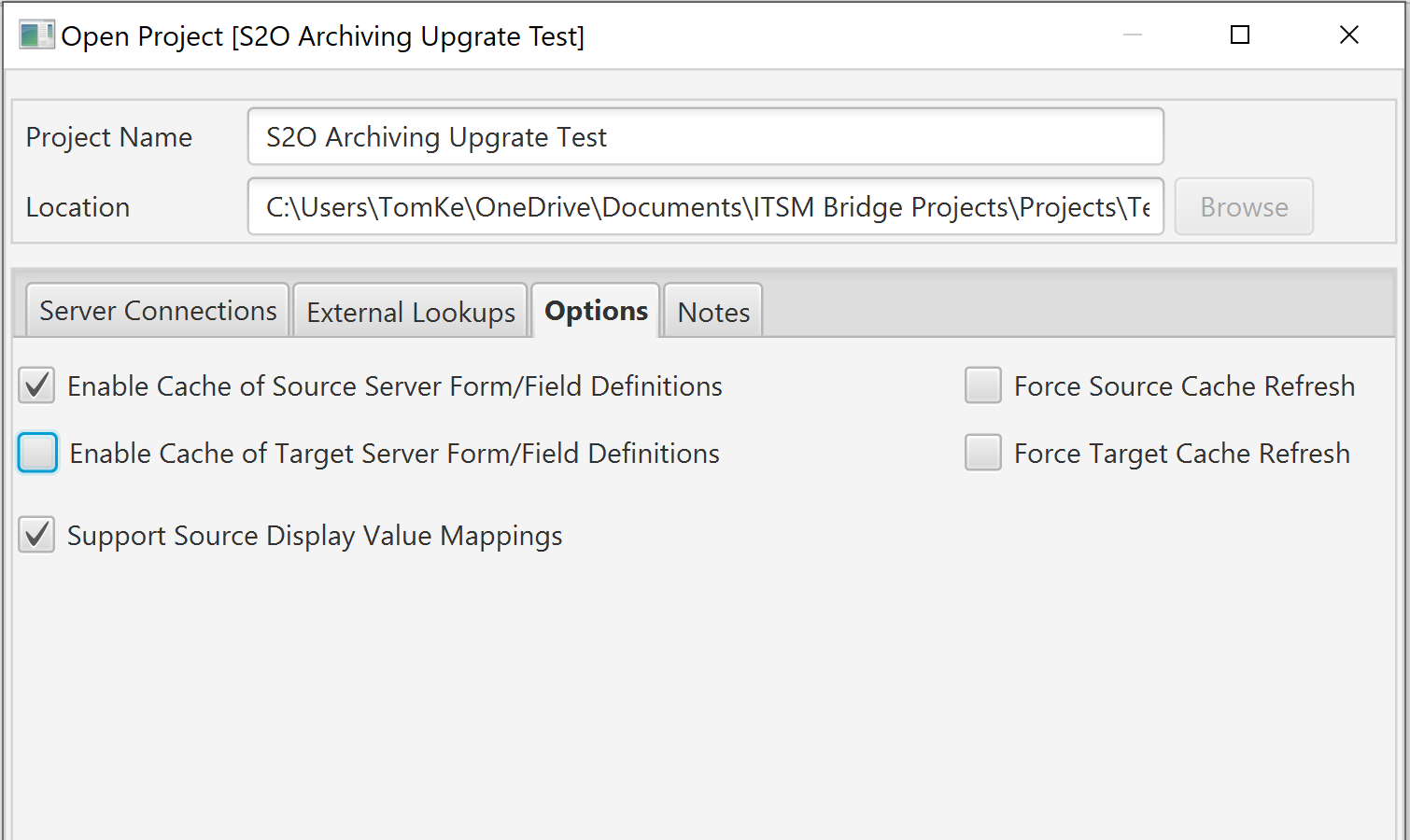Uncheck Support Source Display Value Mappings
This screenshot has height=840, width=1410.
36,535
